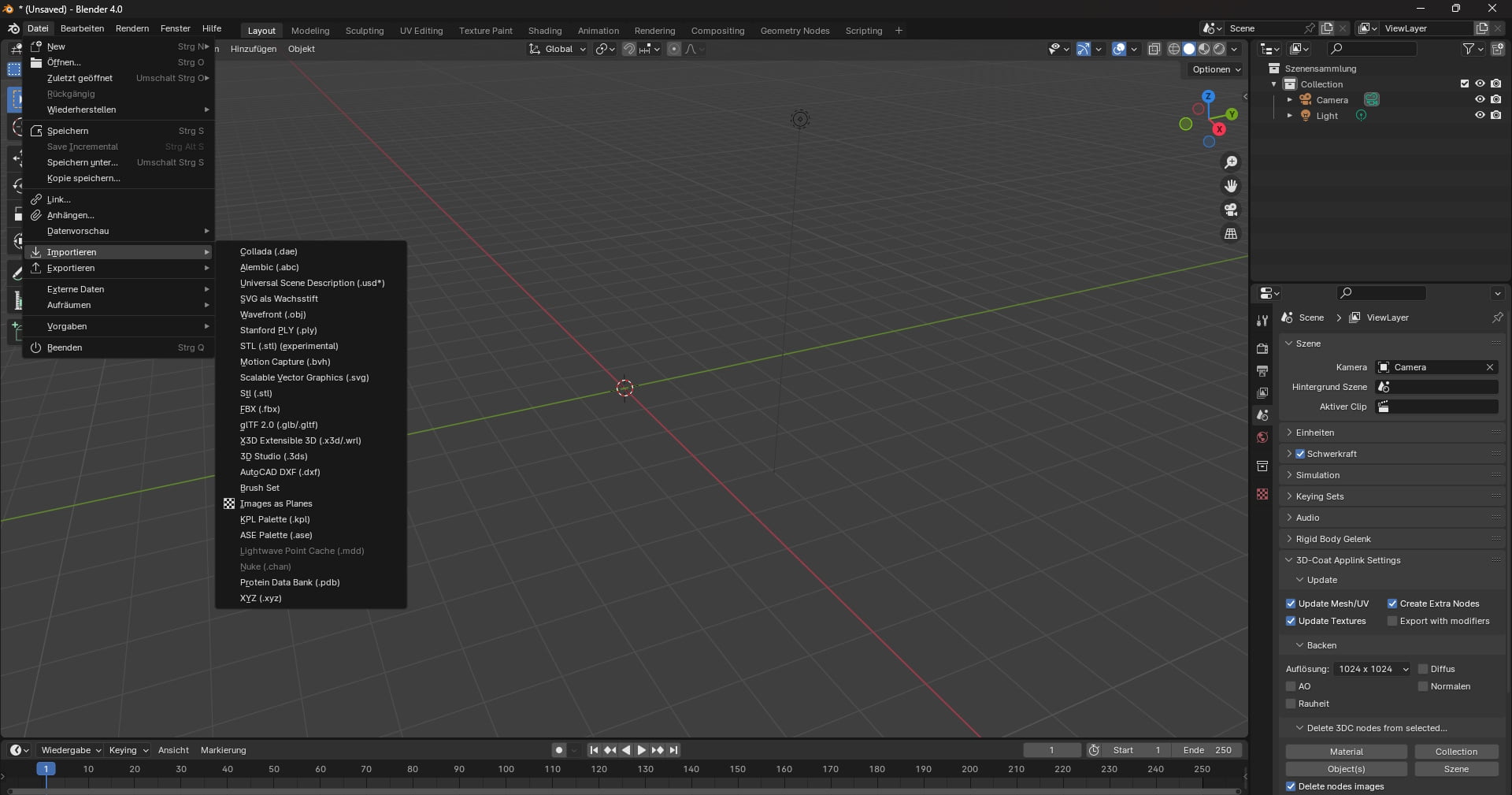Click the viewport zoom magnifier icon

[1230, 162]
